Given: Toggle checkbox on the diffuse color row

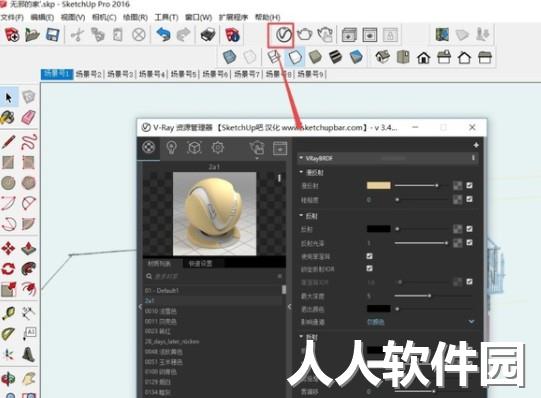Looking at the screenshot, I should pyautogui.click(x=469, y=186).
